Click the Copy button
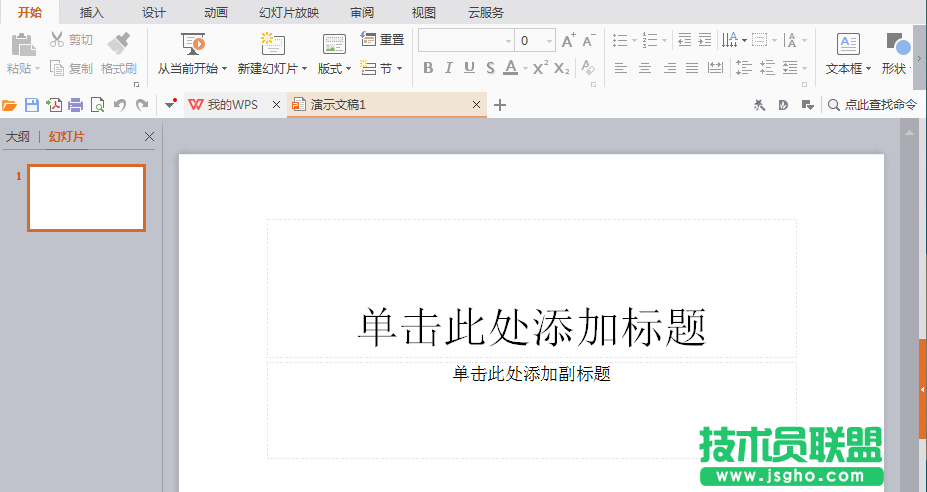927x492 pixels. pos(71,69)
